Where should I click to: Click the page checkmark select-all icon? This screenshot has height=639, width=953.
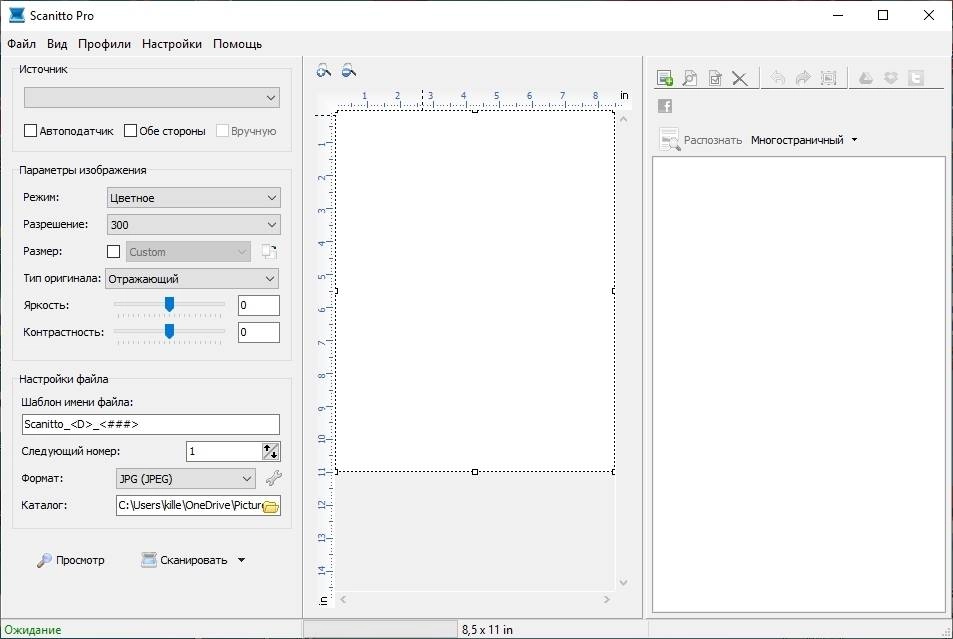pos(715,78)
